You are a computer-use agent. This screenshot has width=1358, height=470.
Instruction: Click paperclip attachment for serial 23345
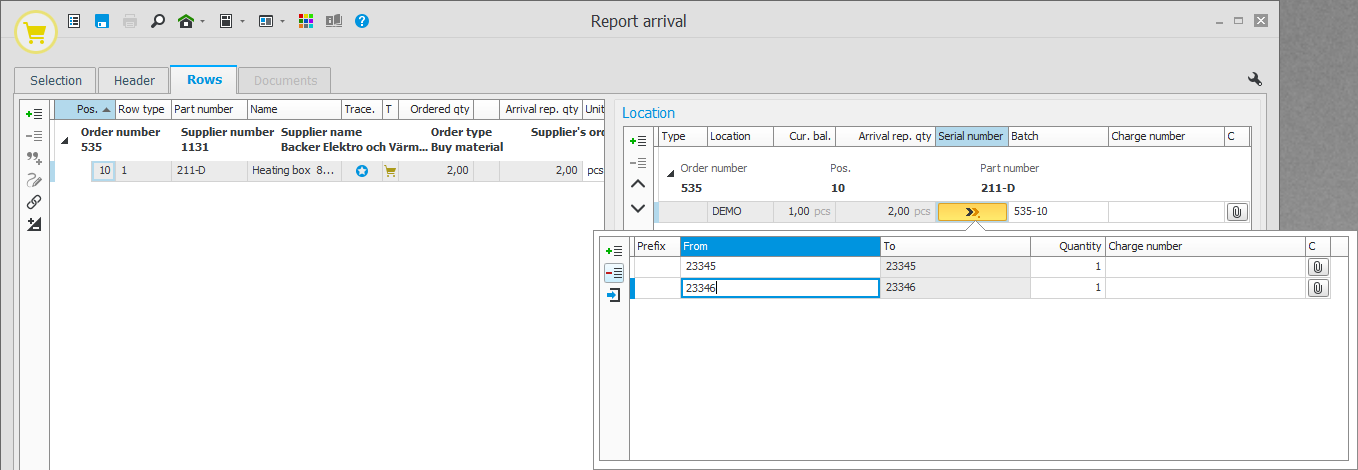pyautogui.click(x=1318, y=267)
